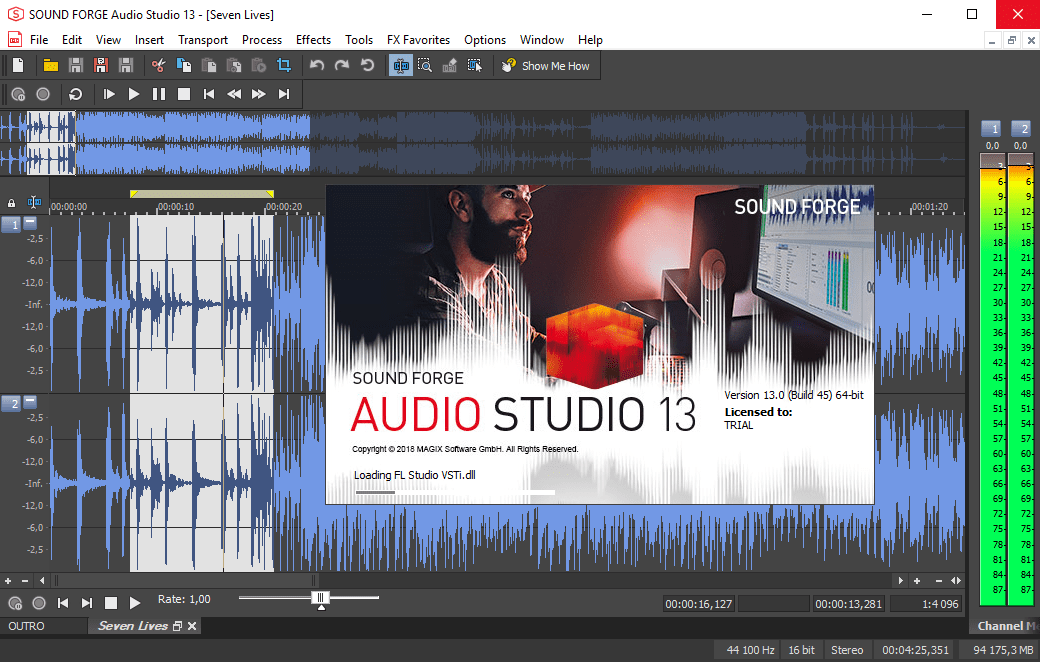Viewport: 1040px width, 662px height.
Task: Open the Process menu
Action: [262, 40]
